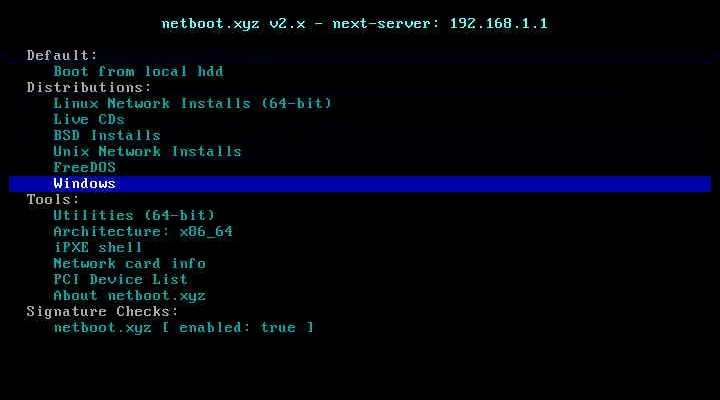Select Boot from local hdd
Screen dimensions: 720x400
coord(138,72)
